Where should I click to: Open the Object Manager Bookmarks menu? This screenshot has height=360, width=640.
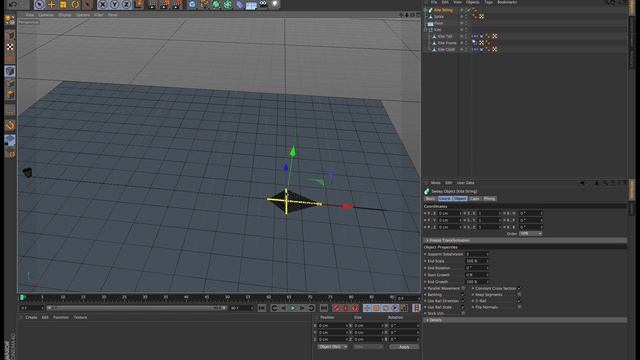507,2
